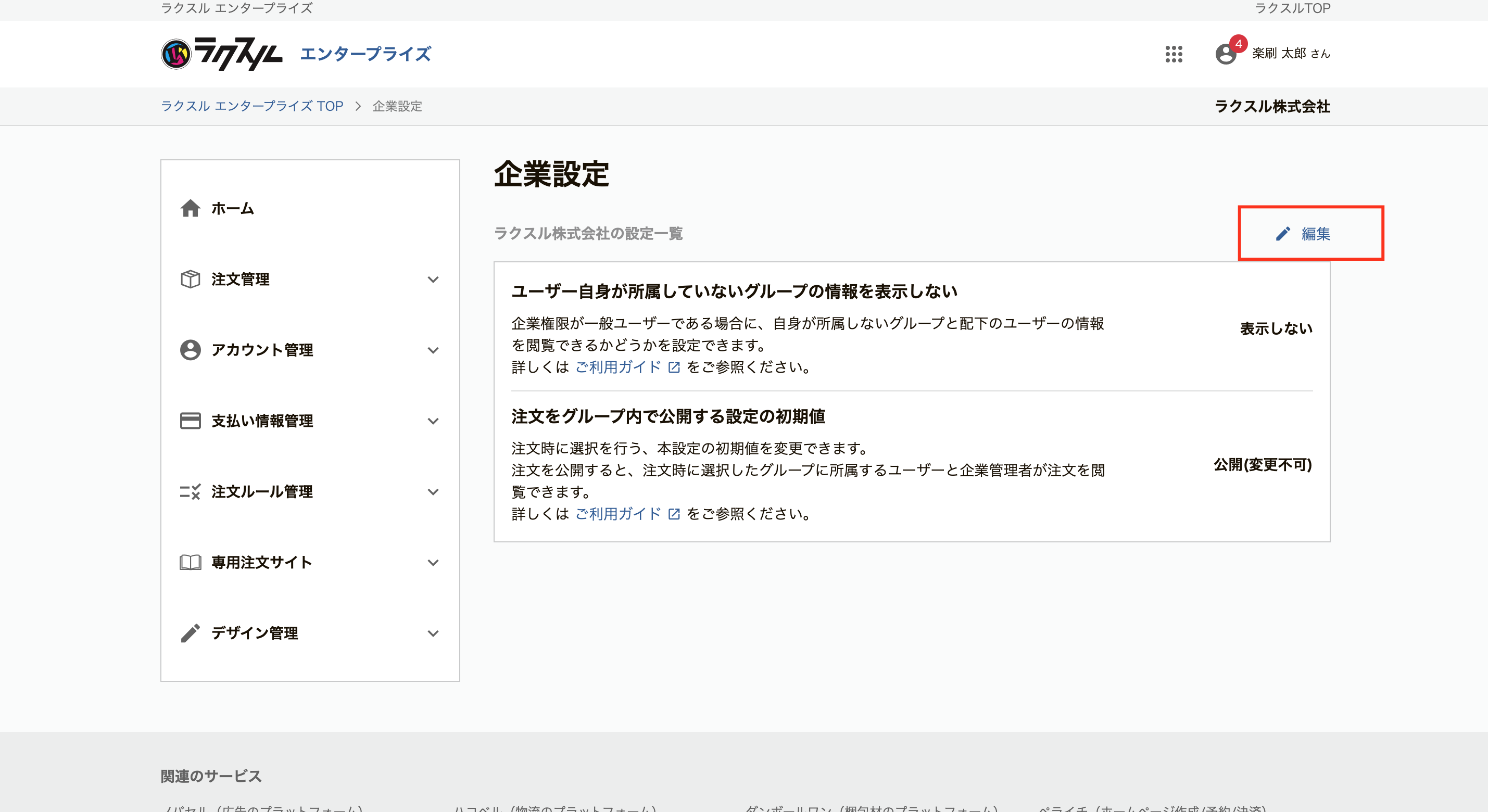1488x812 pixels.
Task: Click the pencil icon beside デザイン管理
Action: pos(190,633)
